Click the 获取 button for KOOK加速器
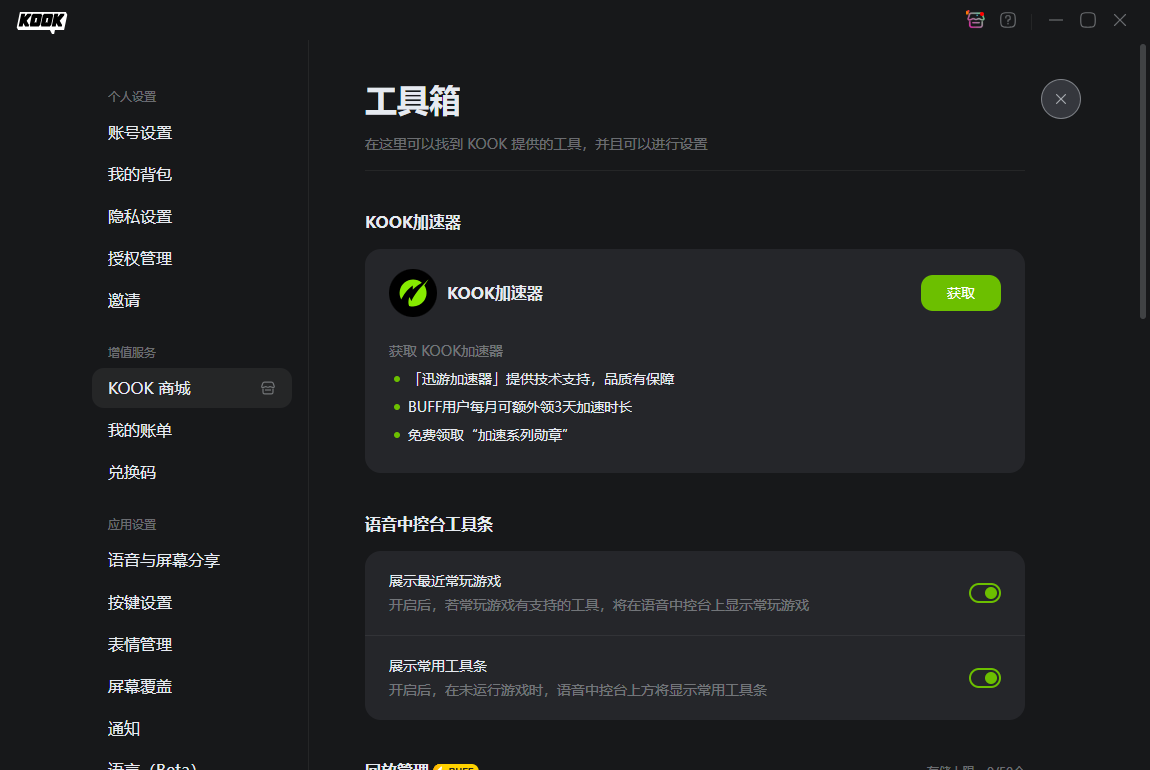The height and width of the screenshot is (770, 1150). point(960,293)
